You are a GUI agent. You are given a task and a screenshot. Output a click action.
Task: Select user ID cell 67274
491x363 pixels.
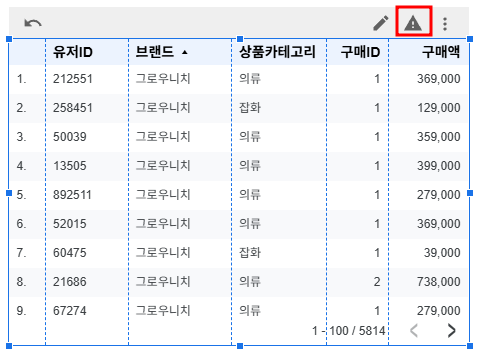click(70, 311)
